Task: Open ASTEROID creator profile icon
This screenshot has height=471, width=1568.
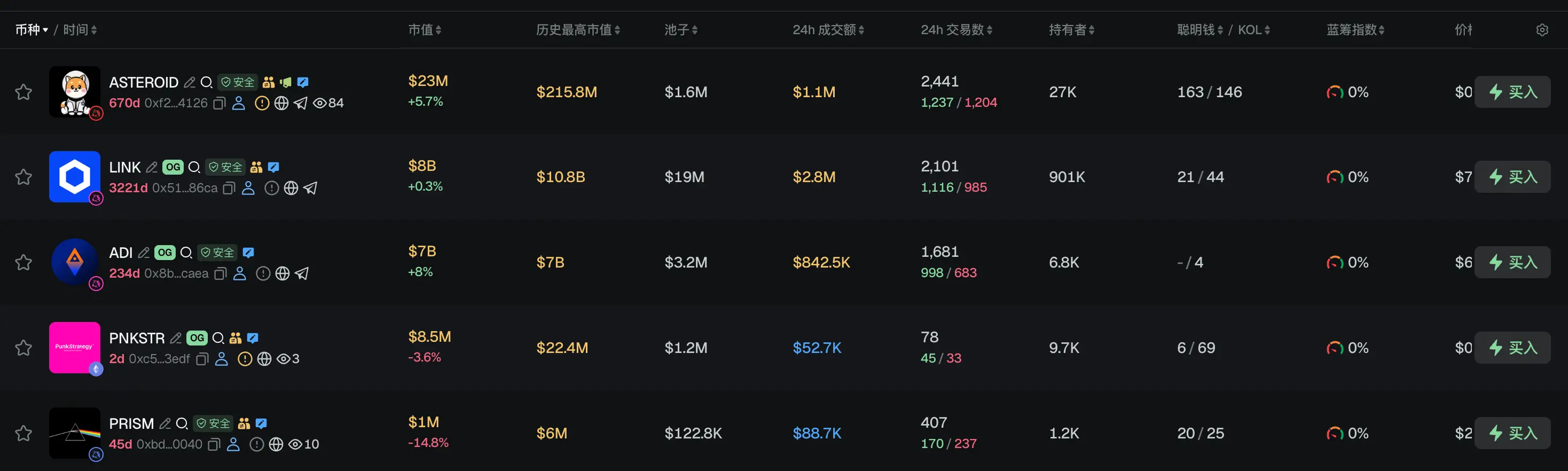Action: (x=239, y=104)
